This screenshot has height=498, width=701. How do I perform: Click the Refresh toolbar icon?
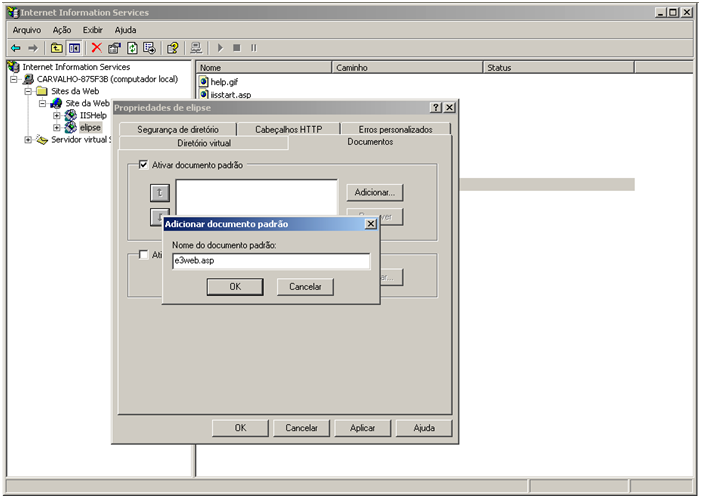click(132, 47)
